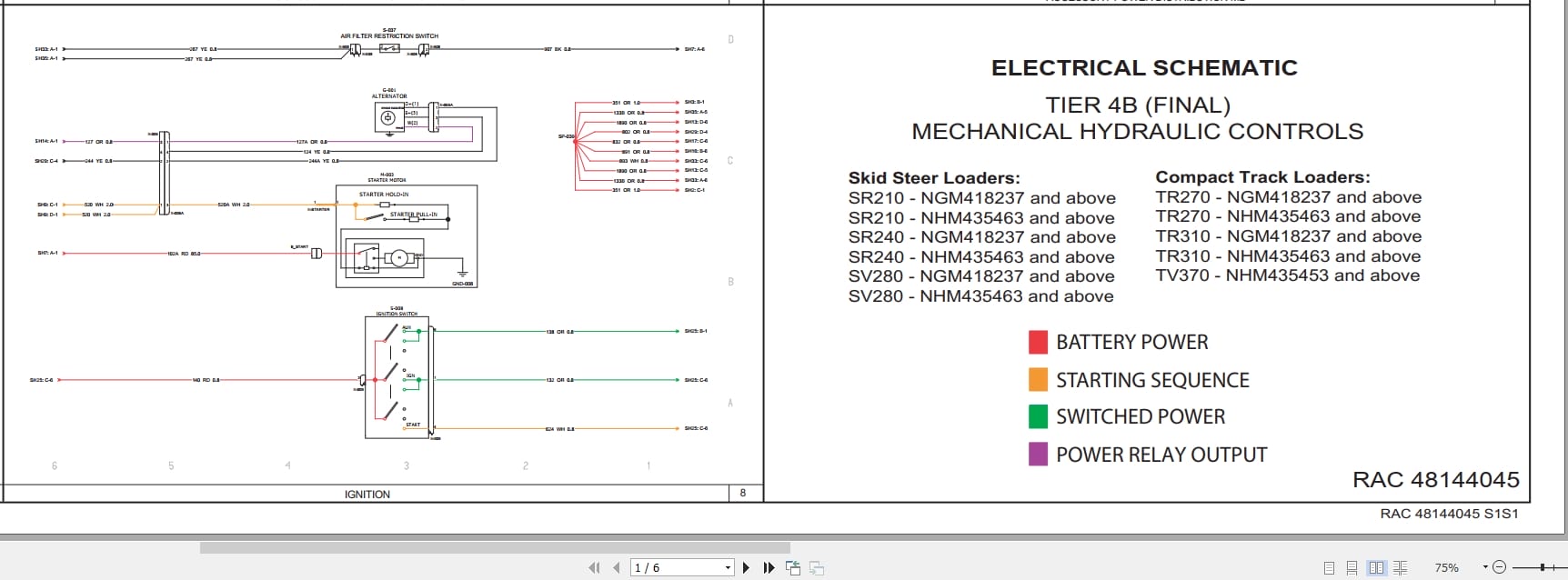Click the sheet number 8 box
This screenshot has width=1568, height=580.
[x=743, y=493]
